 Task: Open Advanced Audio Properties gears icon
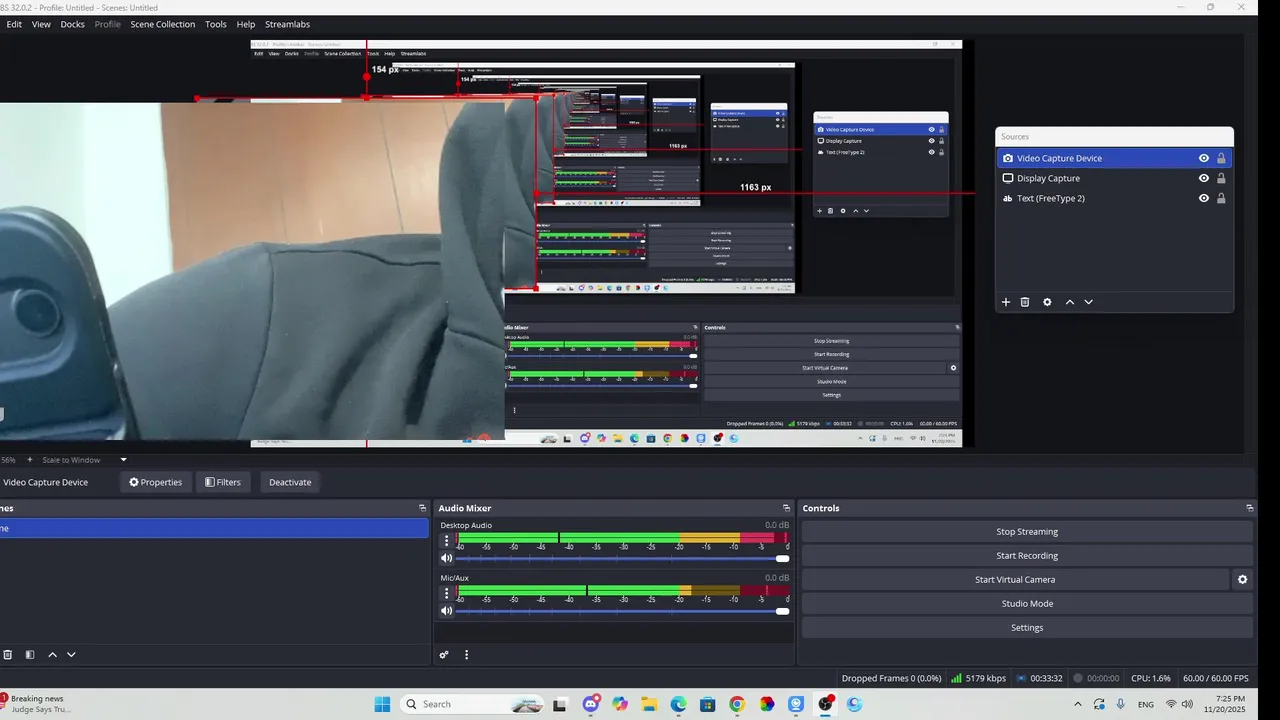pyautogui.click(x=444, y=655)
